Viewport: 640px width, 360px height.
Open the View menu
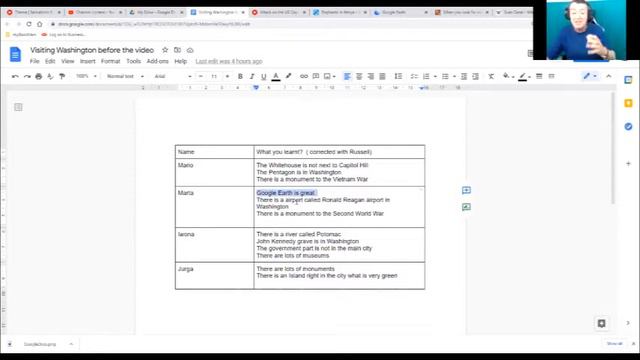tap(68, 61)
